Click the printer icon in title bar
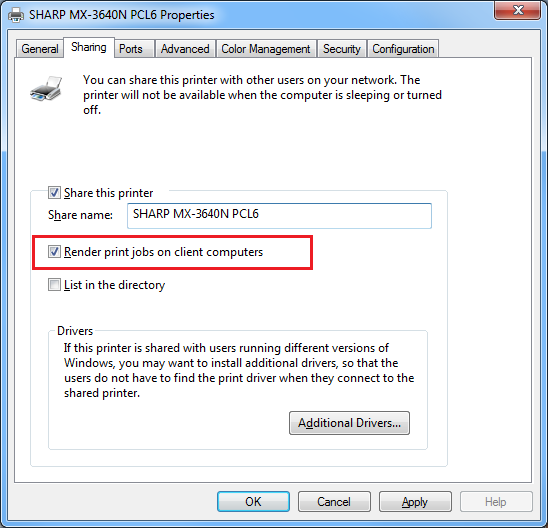 coord(16,15)
